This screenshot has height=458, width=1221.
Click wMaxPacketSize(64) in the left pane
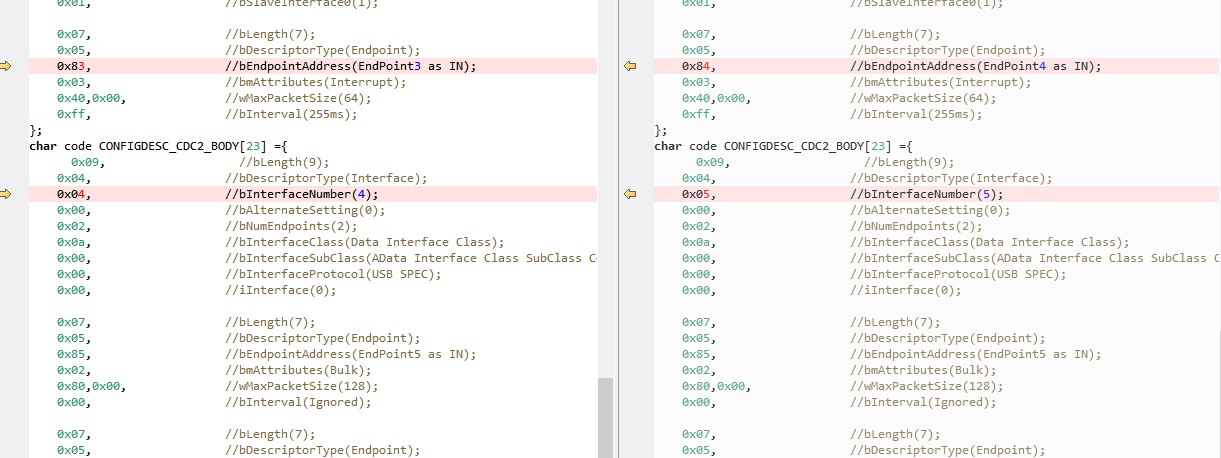(x=298, y=98)
